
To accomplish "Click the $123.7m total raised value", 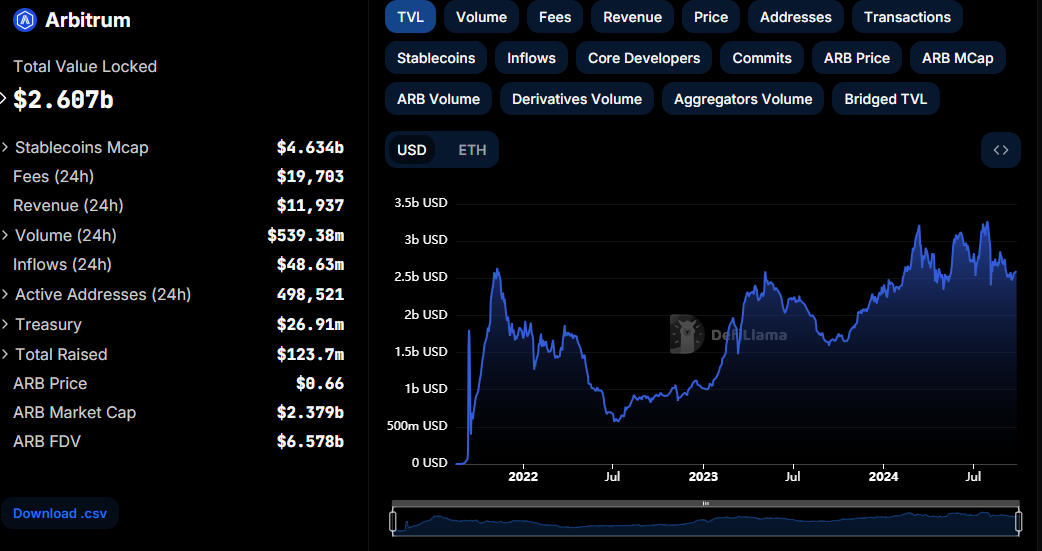I will 310,354.
